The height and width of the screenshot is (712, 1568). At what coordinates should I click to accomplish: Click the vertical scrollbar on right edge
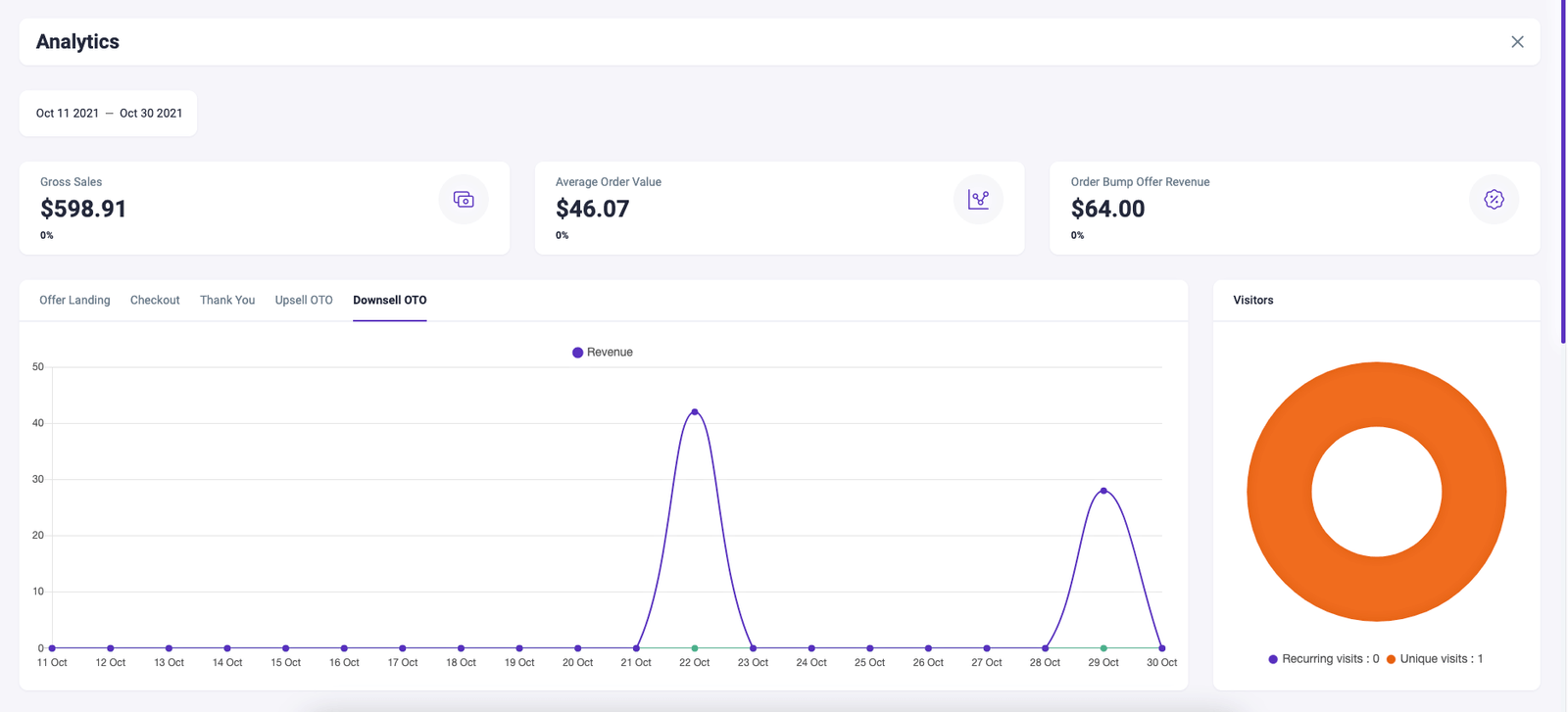pos(1563,171)
